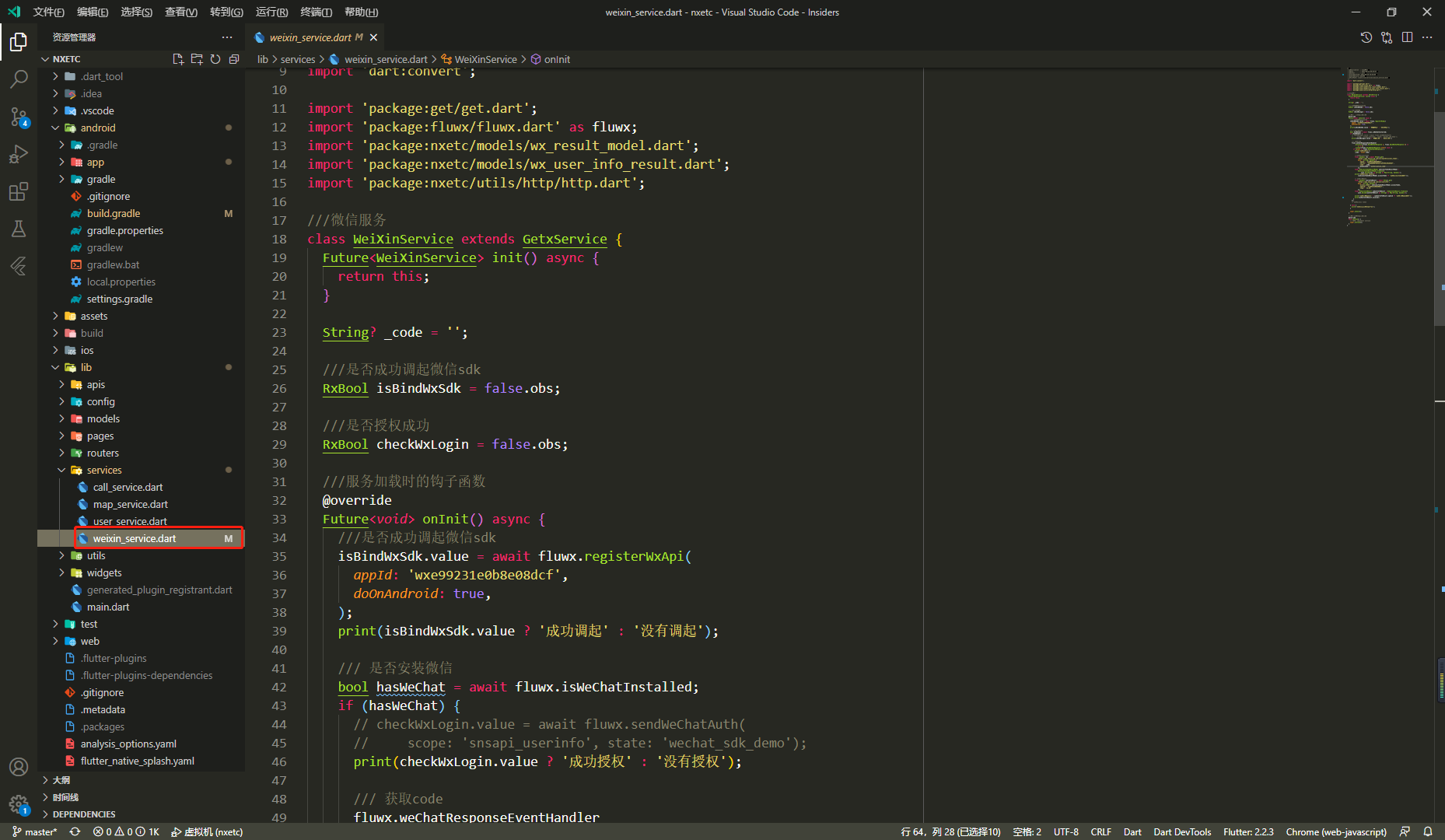
Task: Refresh the explorer tree
Action: [x=215, y=59]
